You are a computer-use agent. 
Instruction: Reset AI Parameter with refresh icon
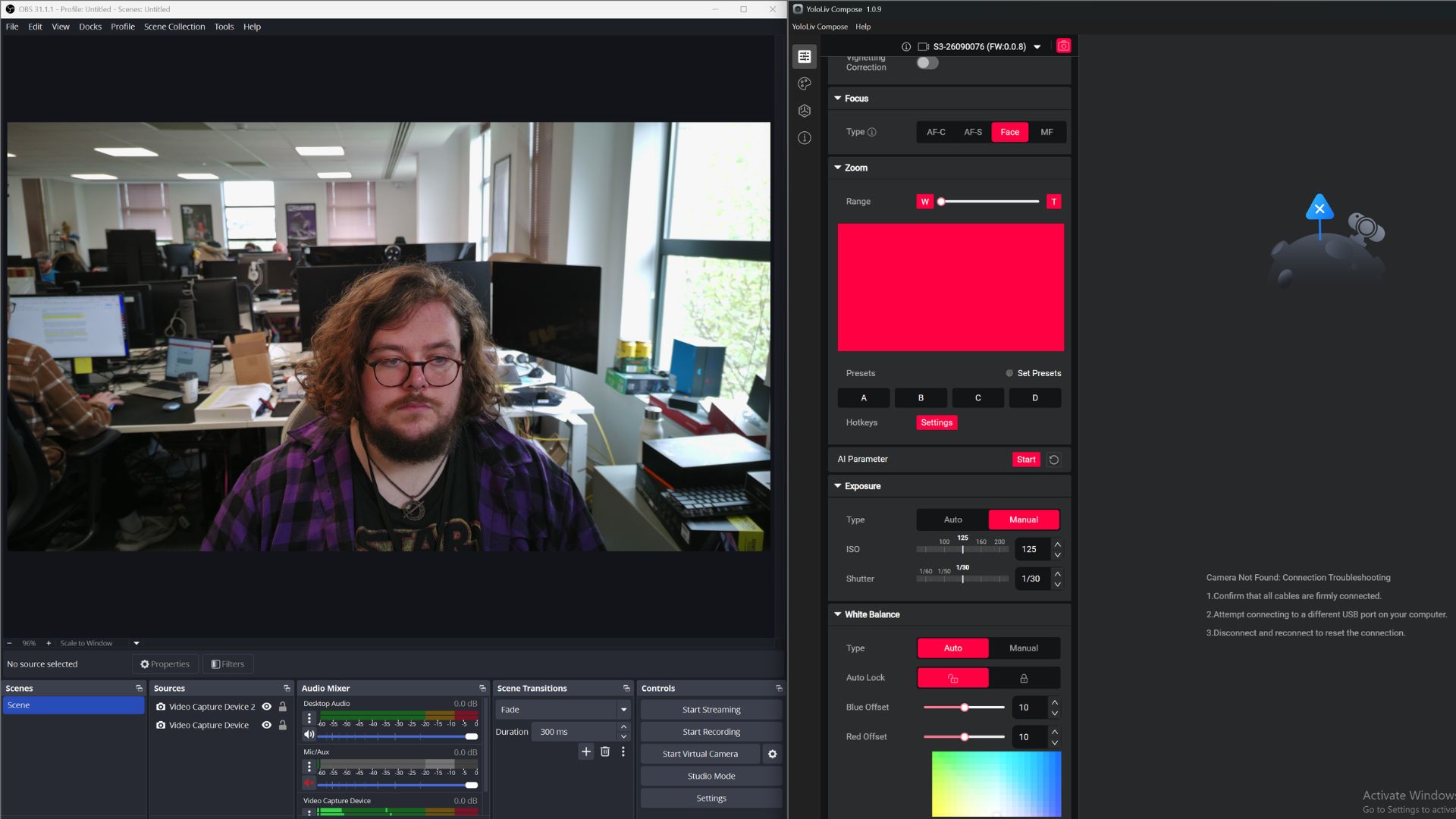click(1053, 460)
